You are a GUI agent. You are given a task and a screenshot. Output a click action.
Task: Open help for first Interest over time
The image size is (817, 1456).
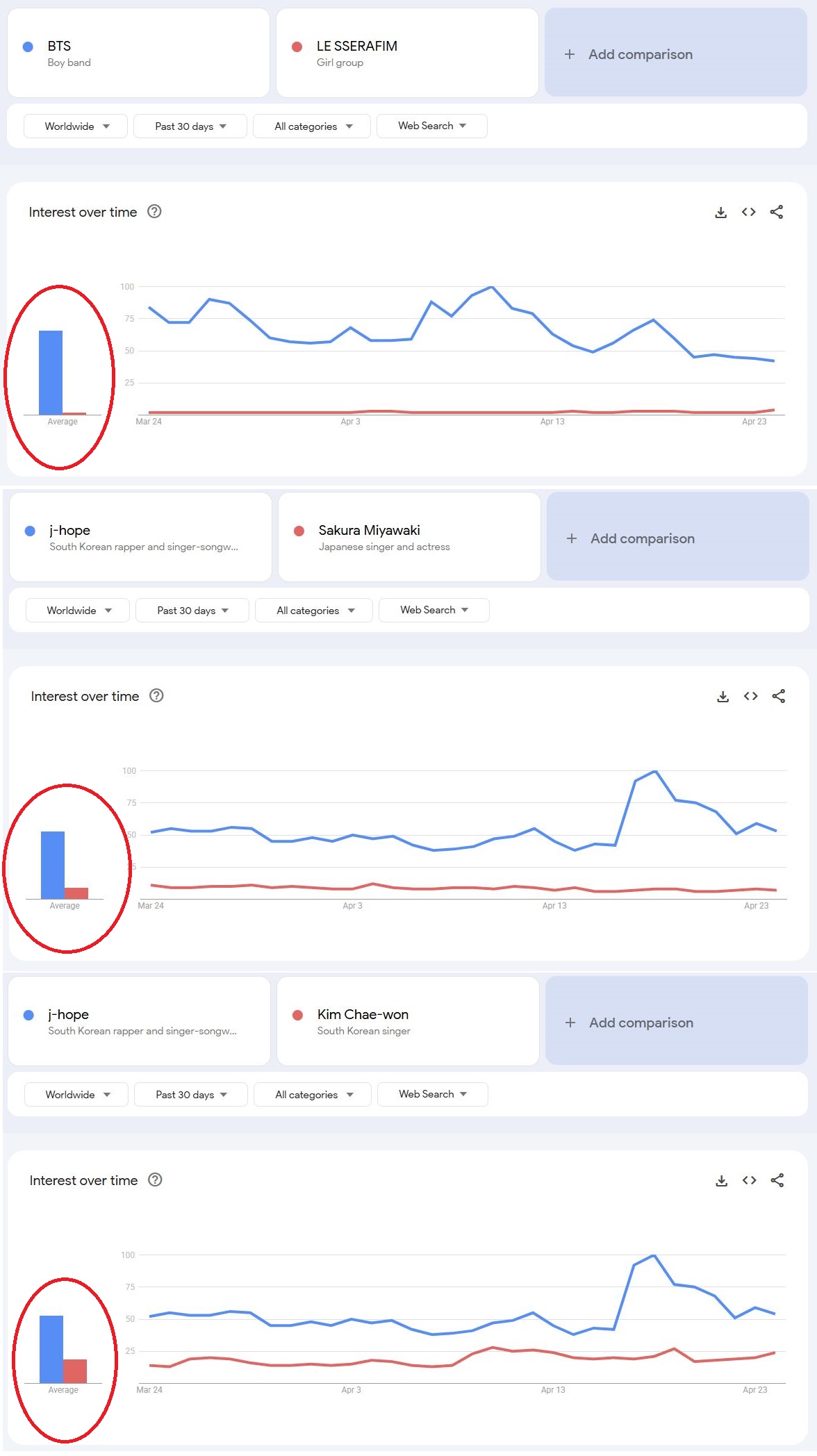click(154, 211)
